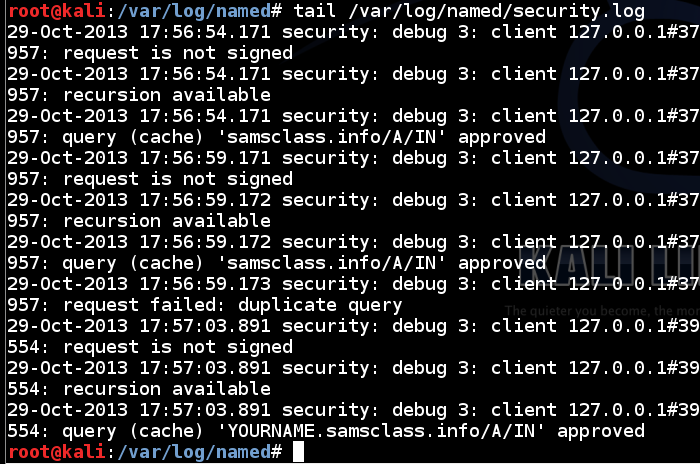Click the tail command word in the top line
The height and width of the screenshot is (464, 700).
[x=317, y=11]
